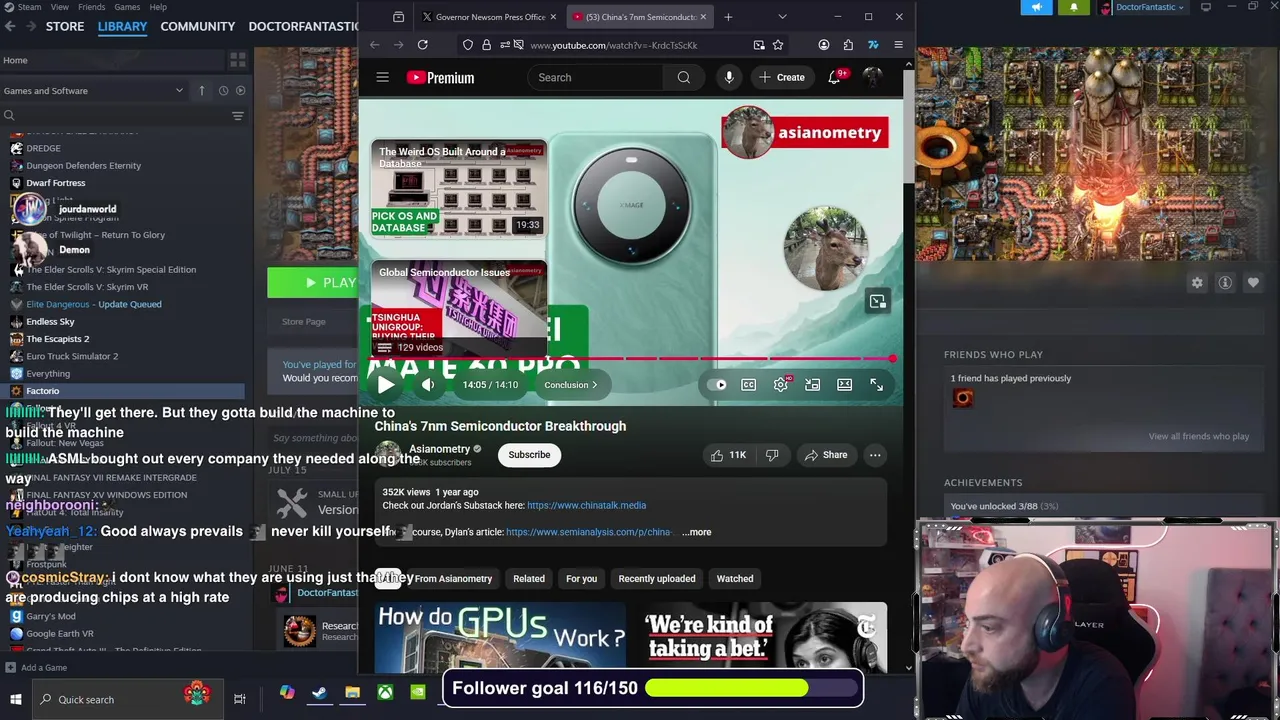Share the video
This screenshot has height=720, width=1280.
[826, 455]
